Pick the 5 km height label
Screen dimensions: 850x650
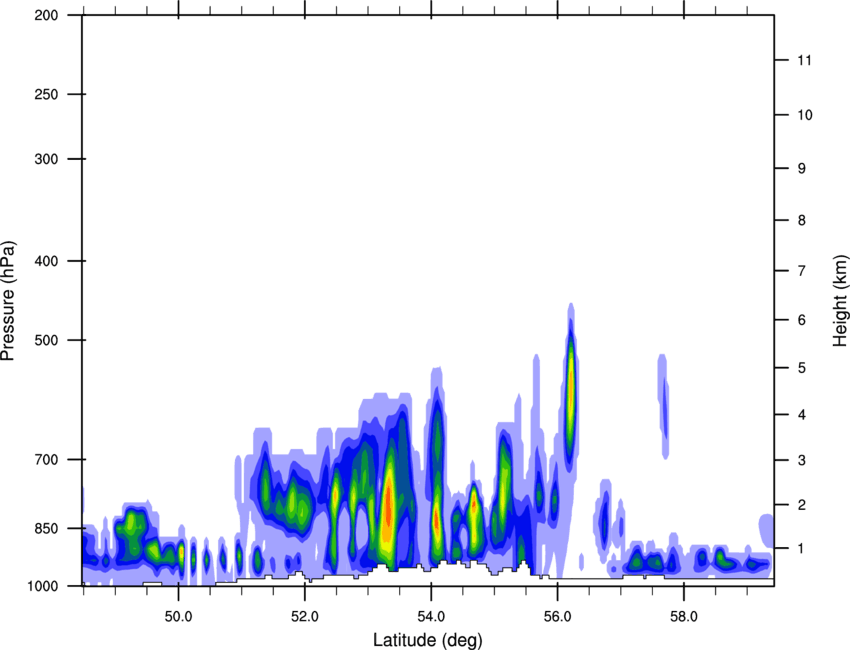802,368
